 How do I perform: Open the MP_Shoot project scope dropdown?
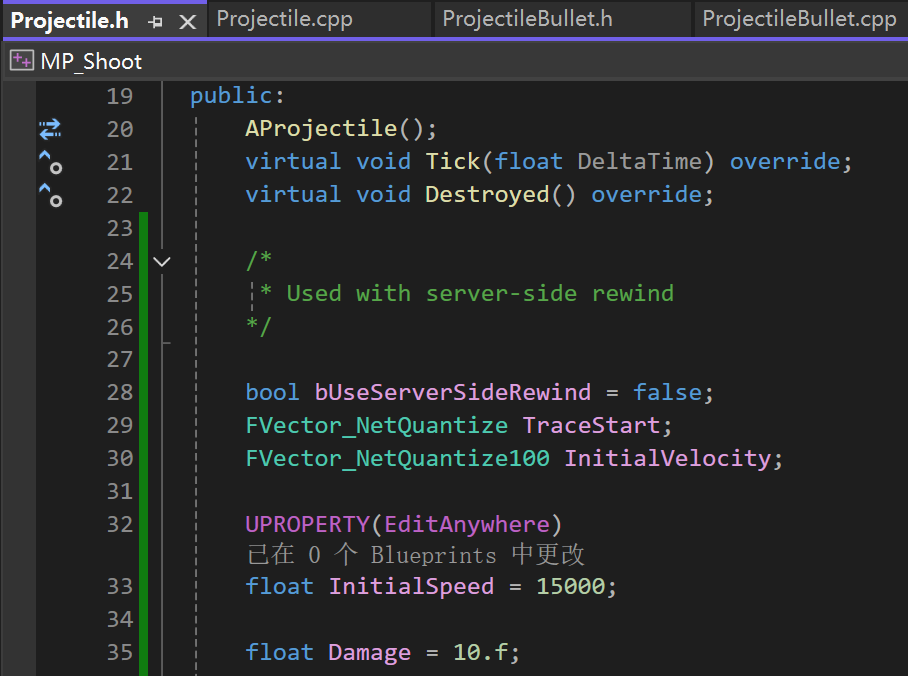pyautogui.click(x=457, y=61)
